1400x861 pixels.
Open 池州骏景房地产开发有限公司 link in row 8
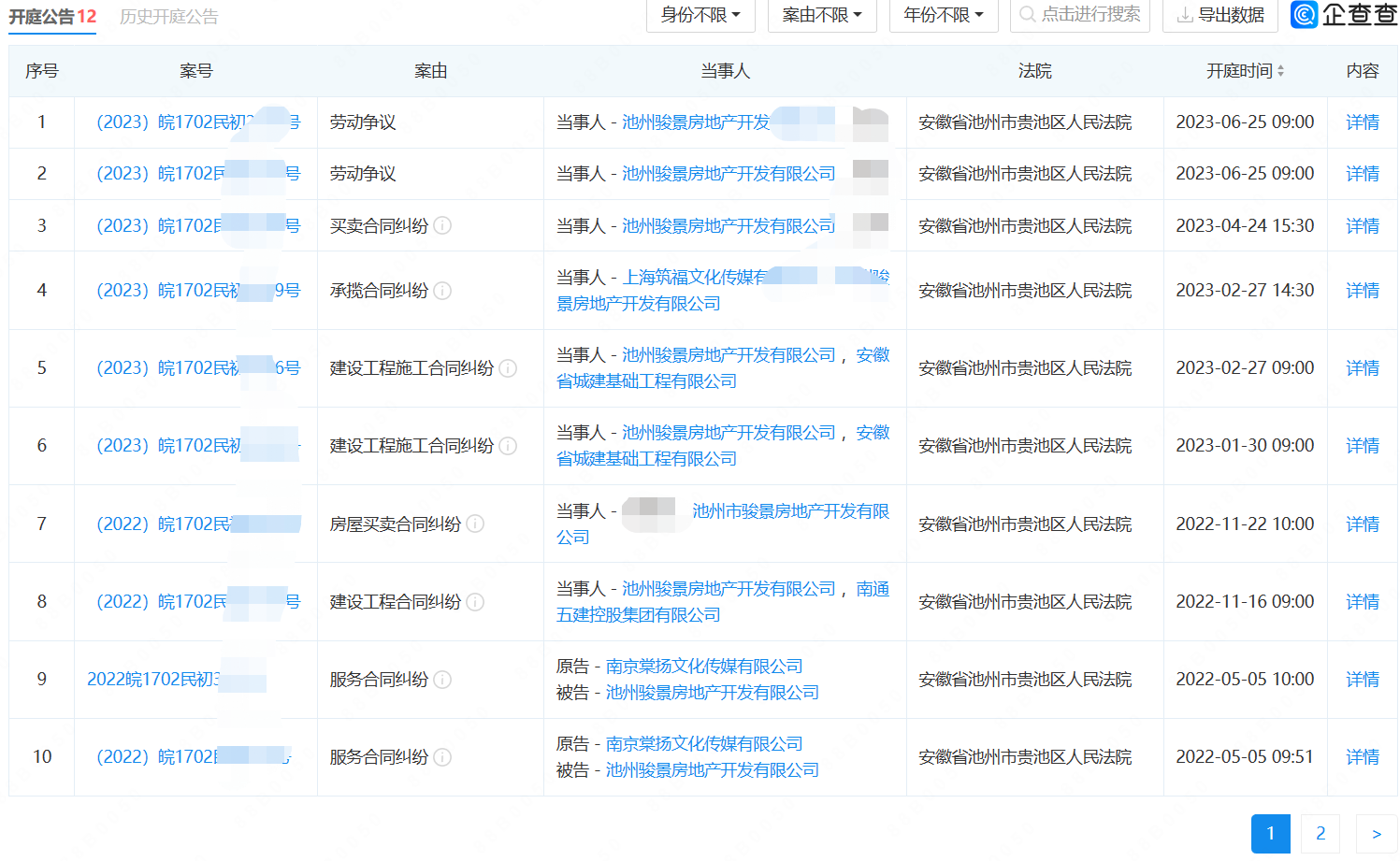(x=729, y=589)
